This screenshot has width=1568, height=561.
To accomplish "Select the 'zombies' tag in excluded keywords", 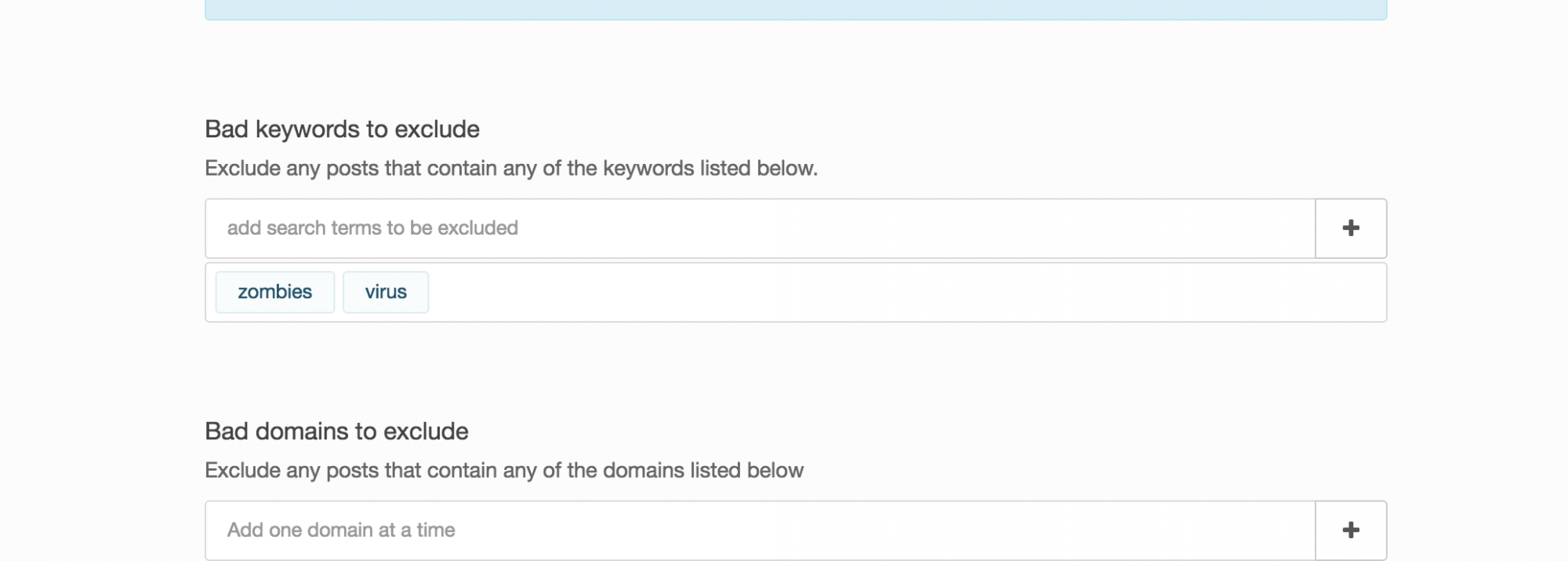I will tap(274, 292).
